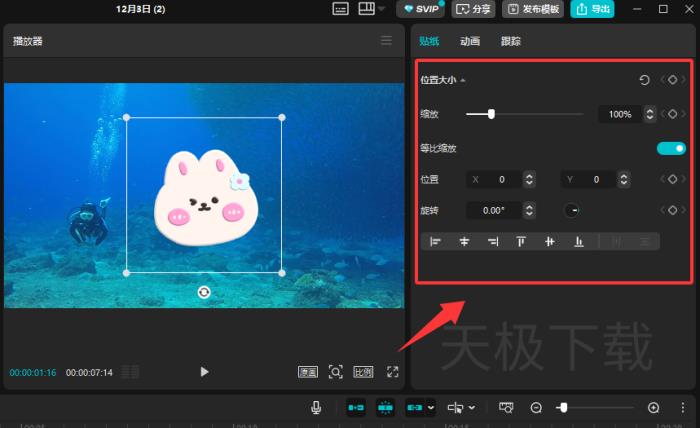
Task: Click the horizontal center align icon
Action: point(464,241)
